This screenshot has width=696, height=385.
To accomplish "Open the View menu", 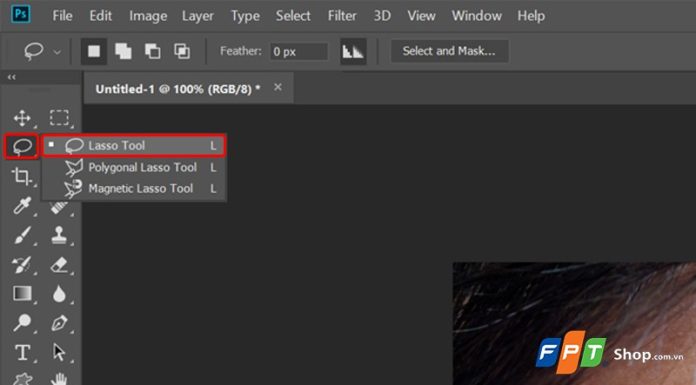I will coord(421,16).
